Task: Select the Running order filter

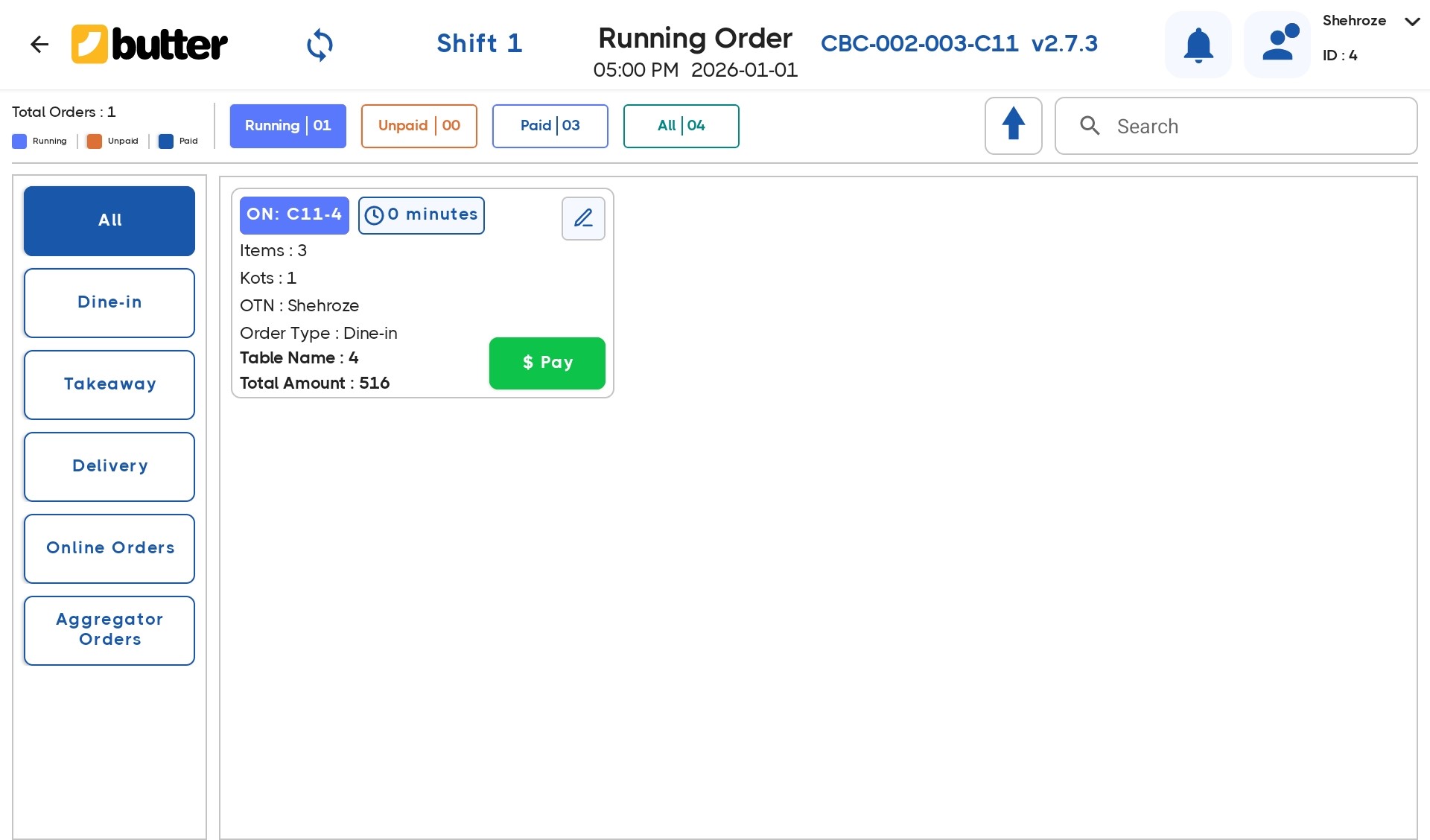Action: [x=287, y=126]
